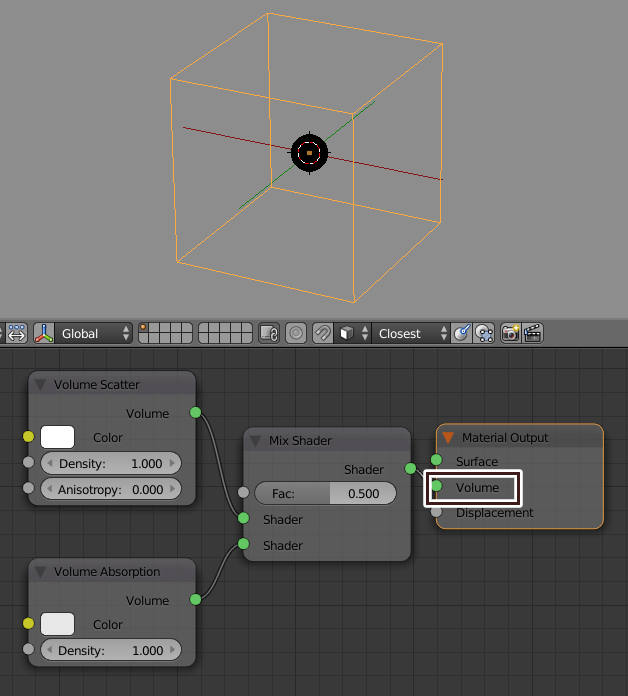
Task: Open the snap element cube dropdown
Action: point(353,333)
